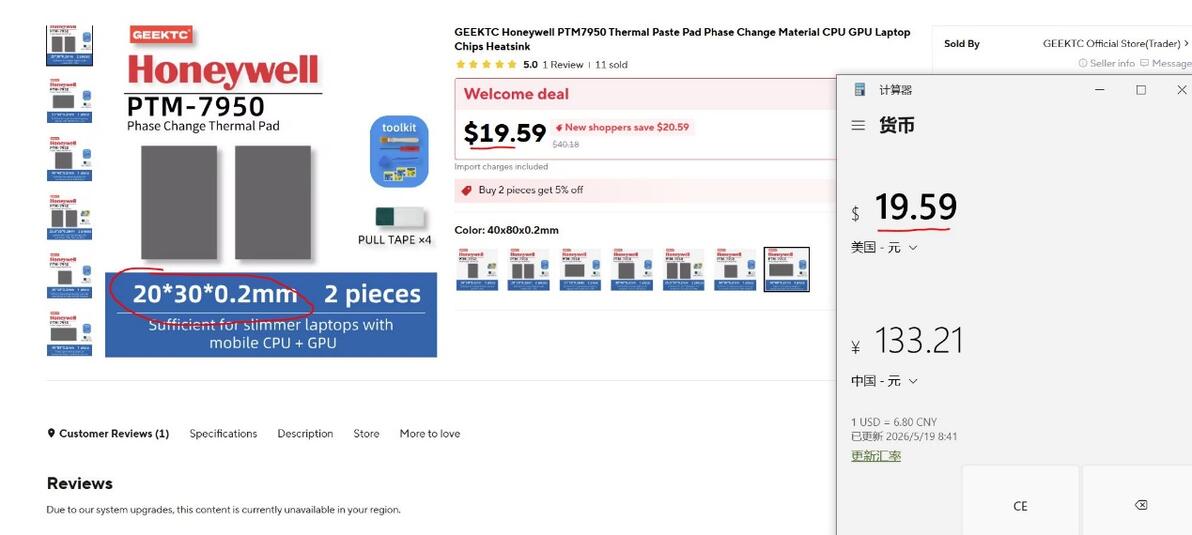Expand the 中国 - 元 currency dropdown
Viewport: 1192px width, 535px height.
click(x=884, y=381)
